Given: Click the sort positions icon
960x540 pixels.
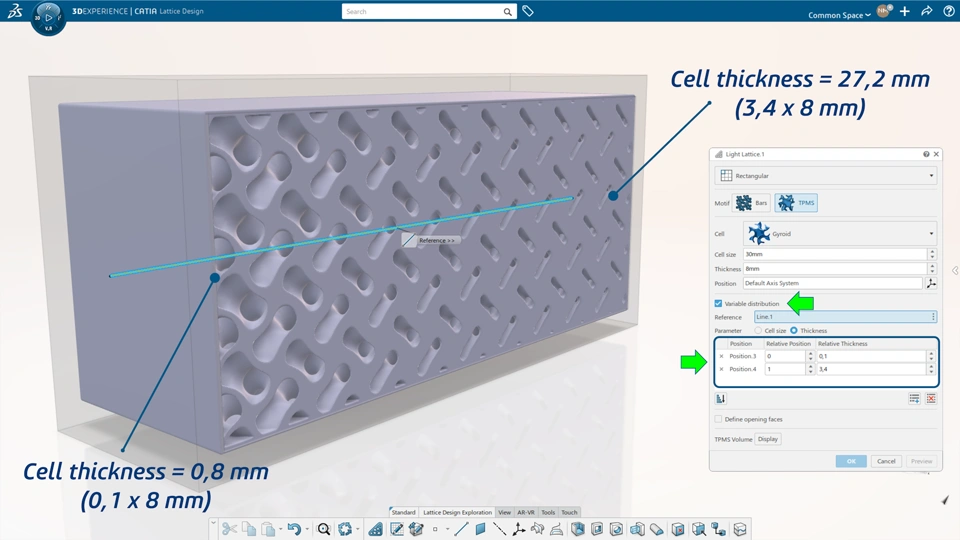Looking at the screenshot, I should [x=721, y=399].
